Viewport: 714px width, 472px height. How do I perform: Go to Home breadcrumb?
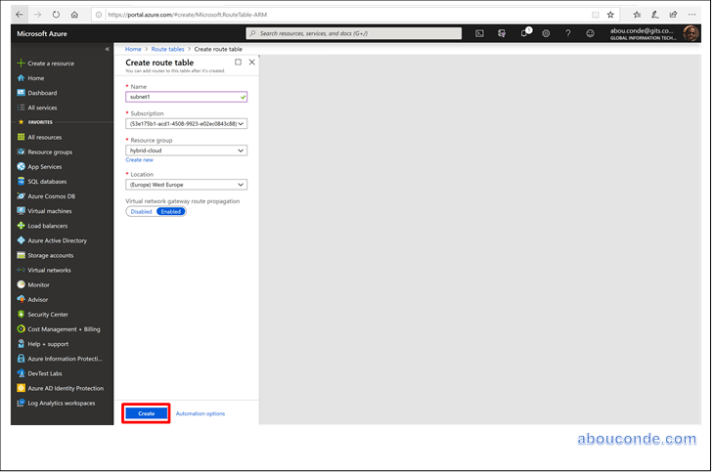point(132,49)
